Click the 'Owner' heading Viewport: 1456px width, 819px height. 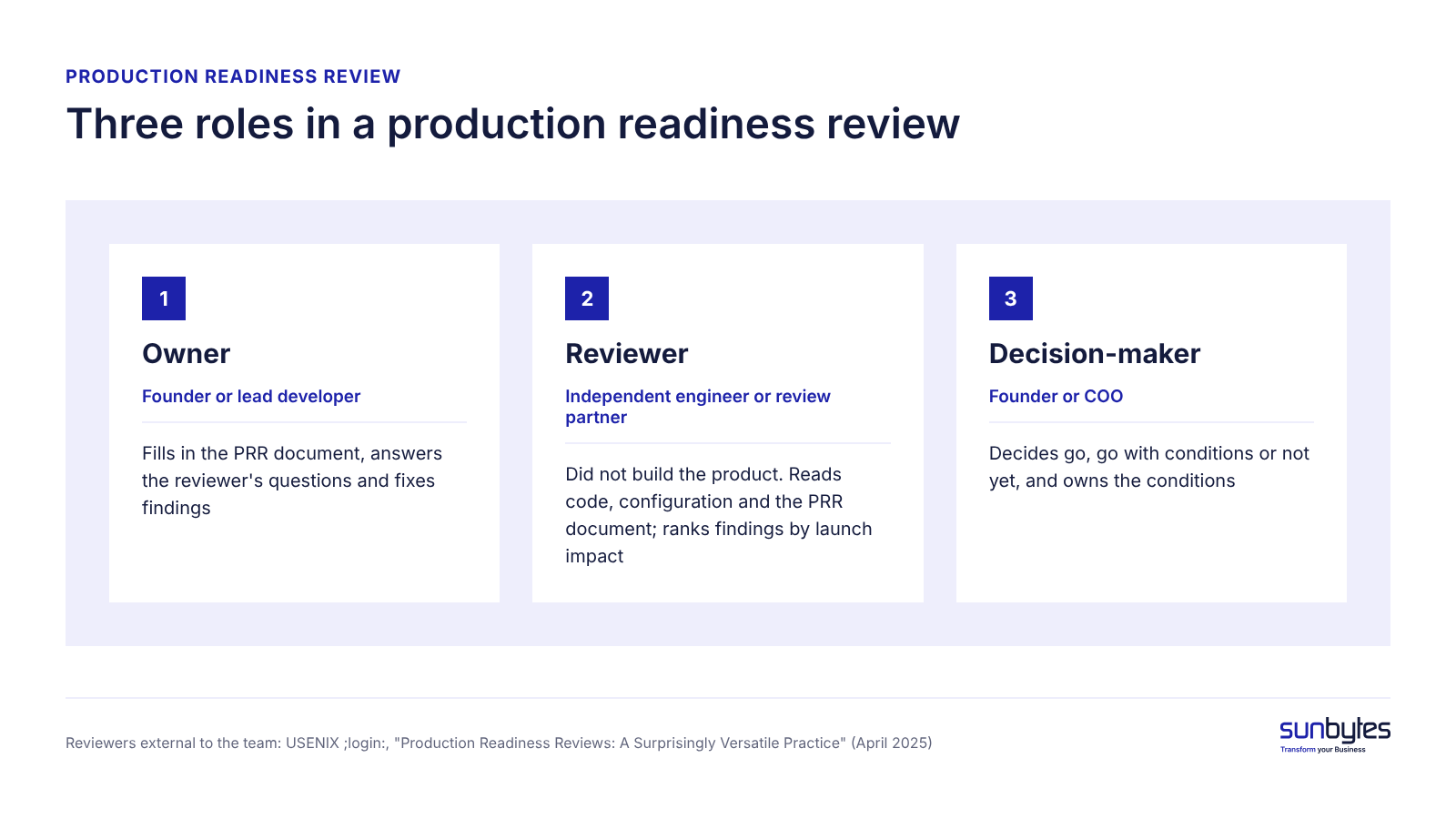click(187, 353)
